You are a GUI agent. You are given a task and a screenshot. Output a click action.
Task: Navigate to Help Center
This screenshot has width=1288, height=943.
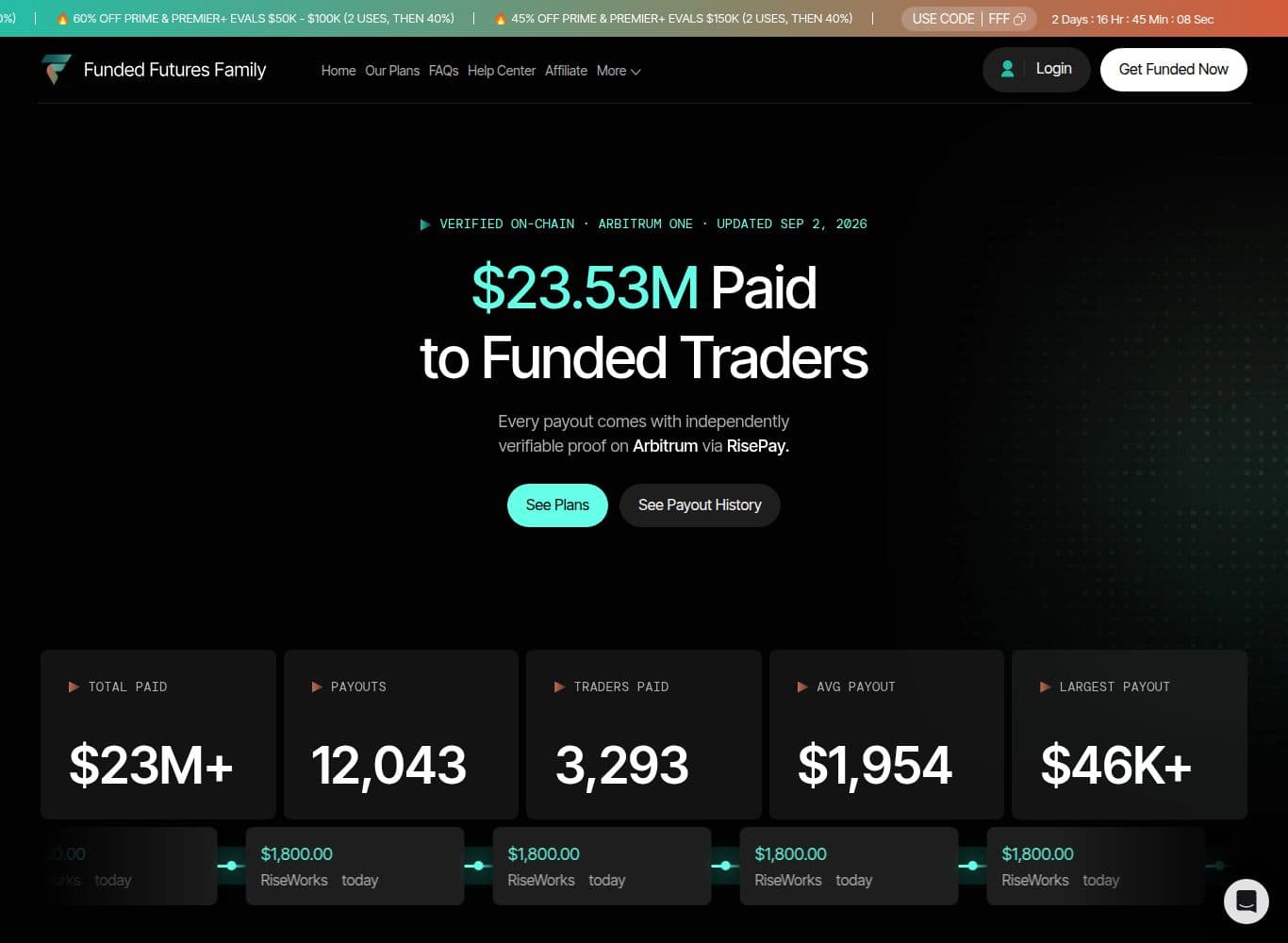pos(502,71)
